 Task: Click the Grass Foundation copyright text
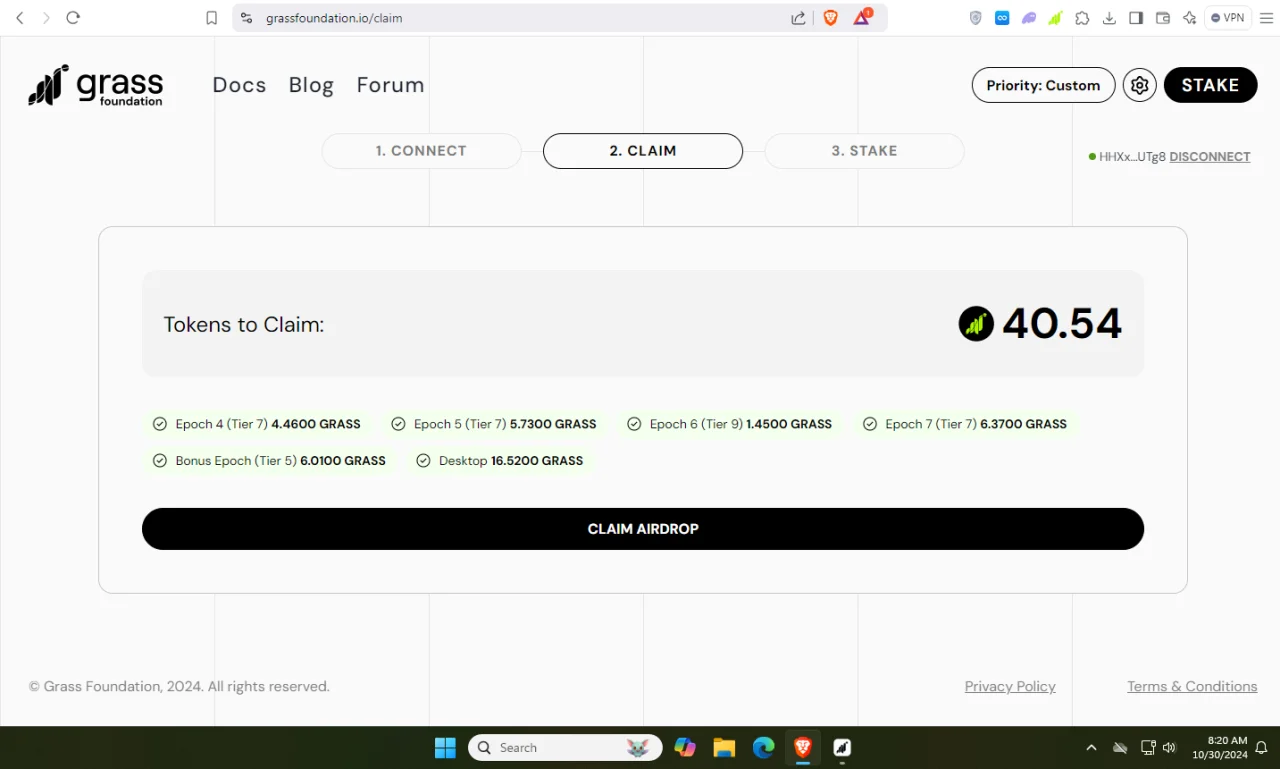pos(179,686)
